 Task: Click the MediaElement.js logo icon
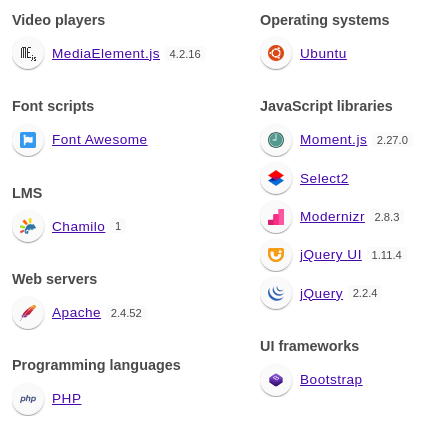tap(28, 53)
